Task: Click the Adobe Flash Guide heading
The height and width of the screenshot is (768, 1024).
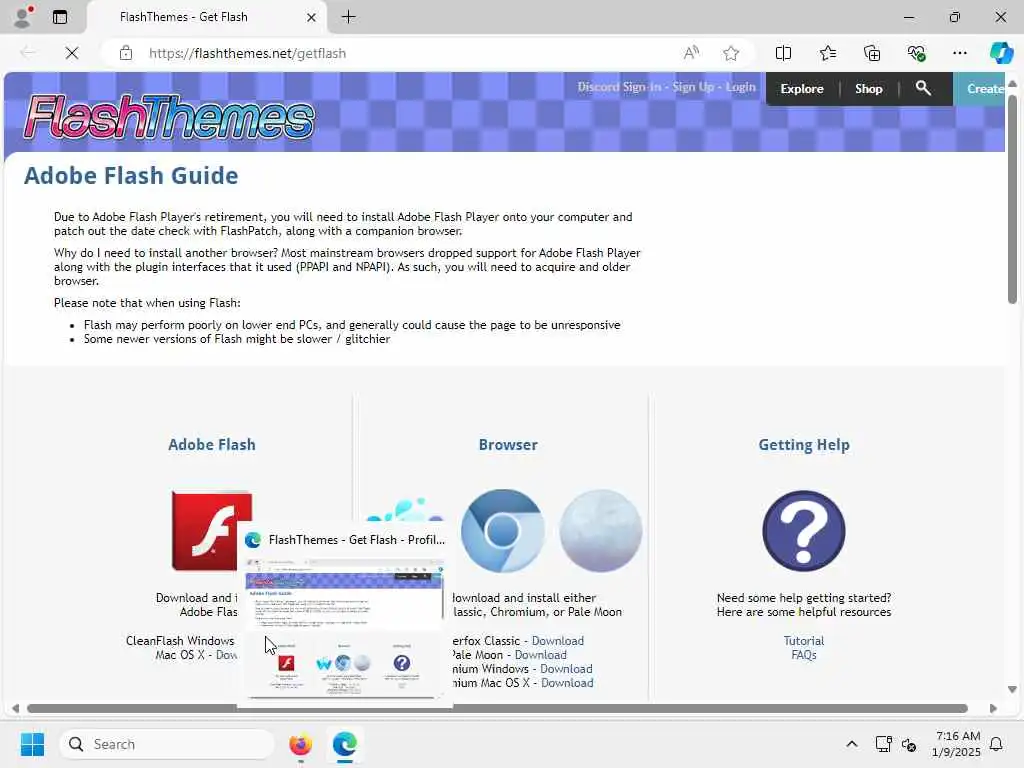Action: tap(131, 176)
